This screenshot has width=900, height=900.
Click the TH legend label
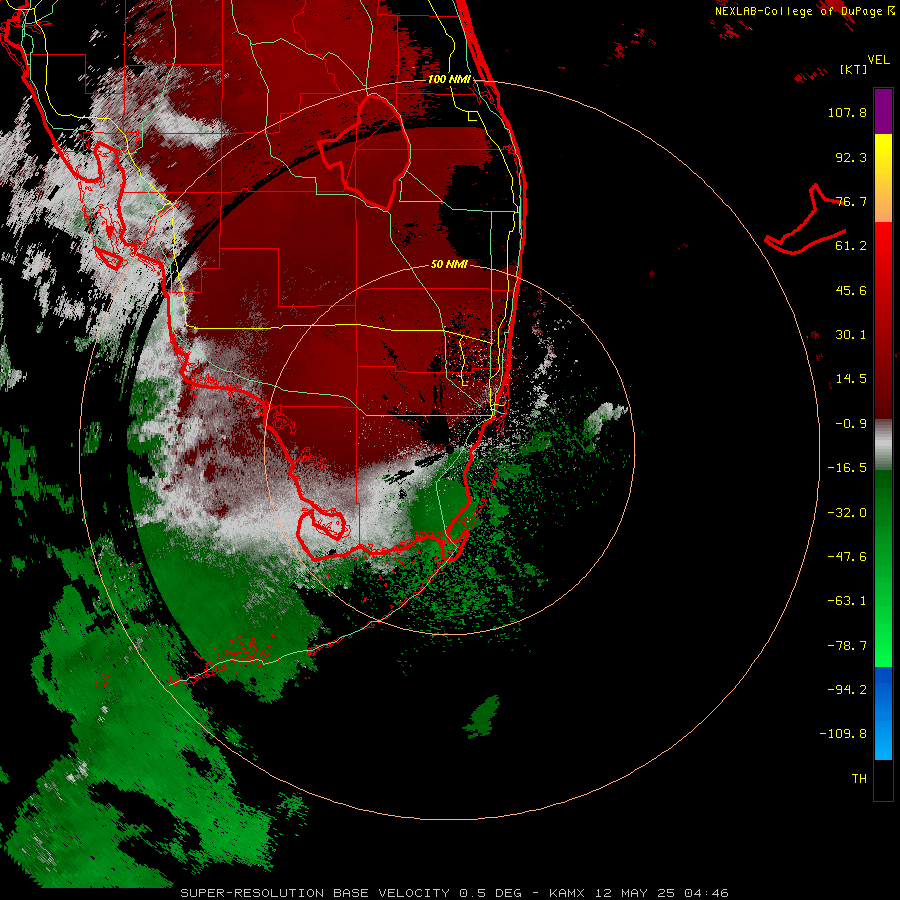(859, 779)
